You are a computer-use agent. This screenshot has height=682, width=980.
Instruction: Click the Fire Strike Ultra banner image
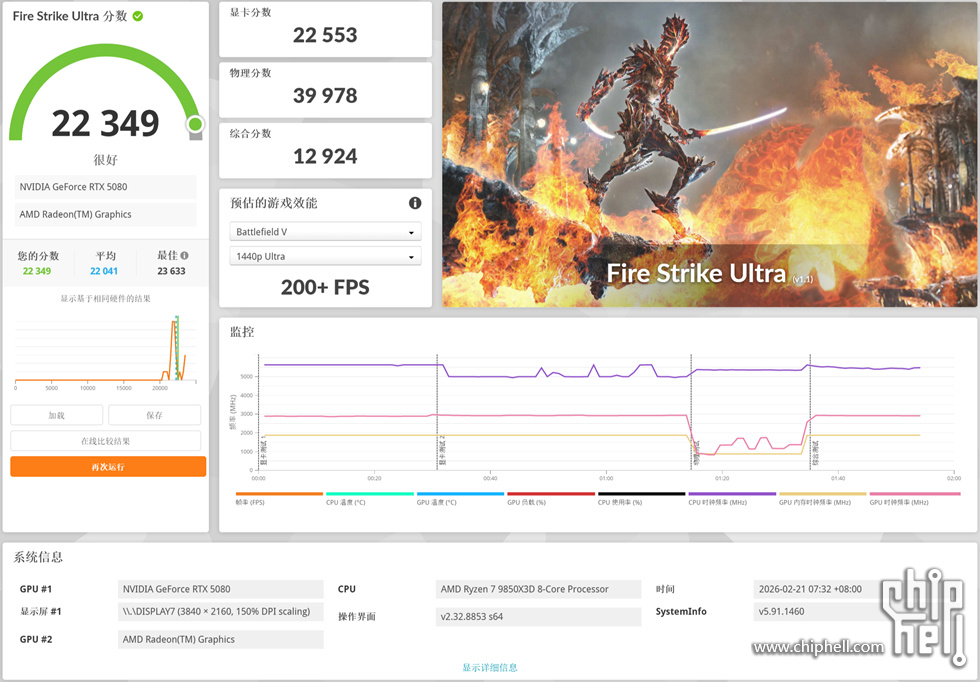(x=710, y=154)
